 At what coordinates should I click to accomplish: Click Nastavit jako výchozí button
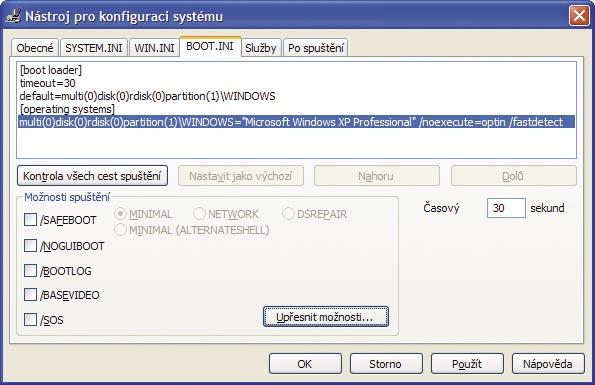click(241, 176)
